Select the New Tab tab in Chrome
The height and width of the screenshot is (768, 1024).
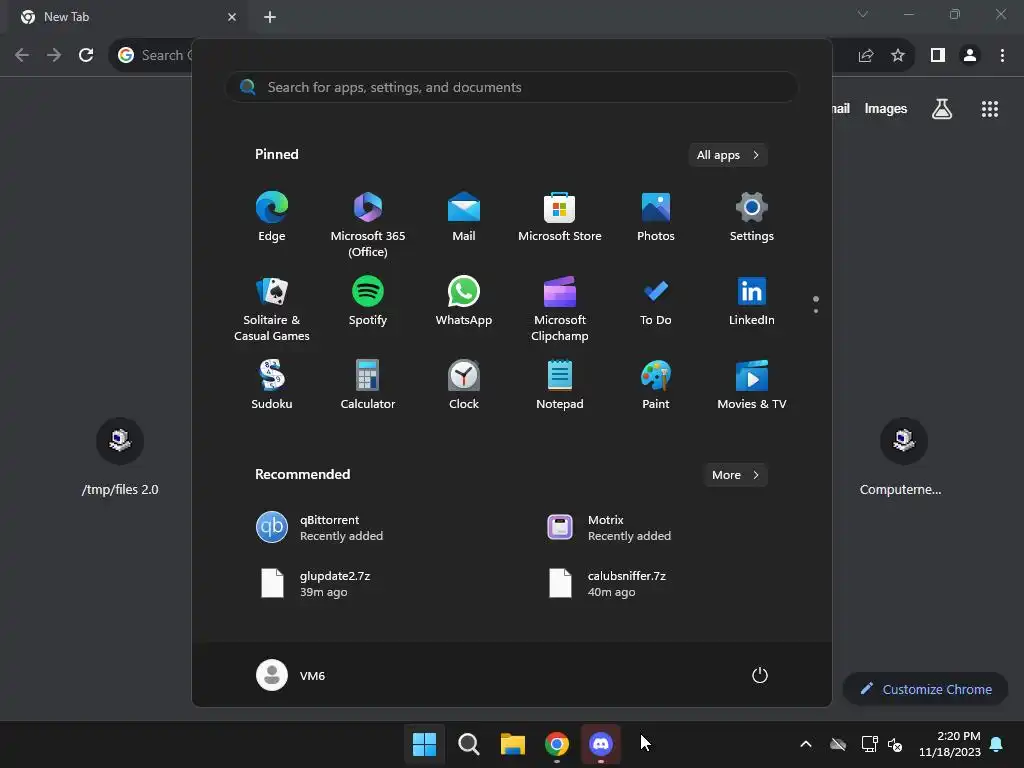point(128,17)
